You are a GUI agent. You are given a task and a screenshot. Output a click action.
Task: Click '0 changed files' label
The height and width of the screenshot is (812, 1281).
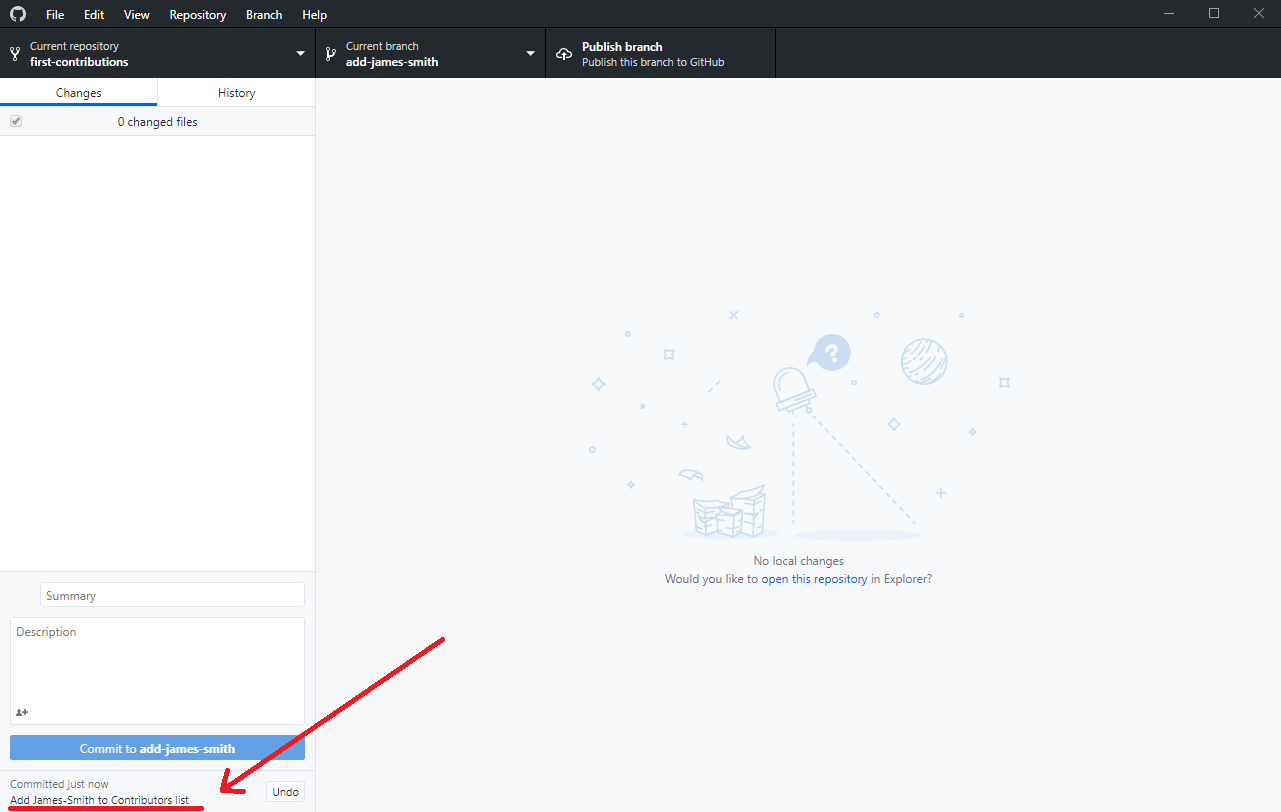tap(158, 122)
